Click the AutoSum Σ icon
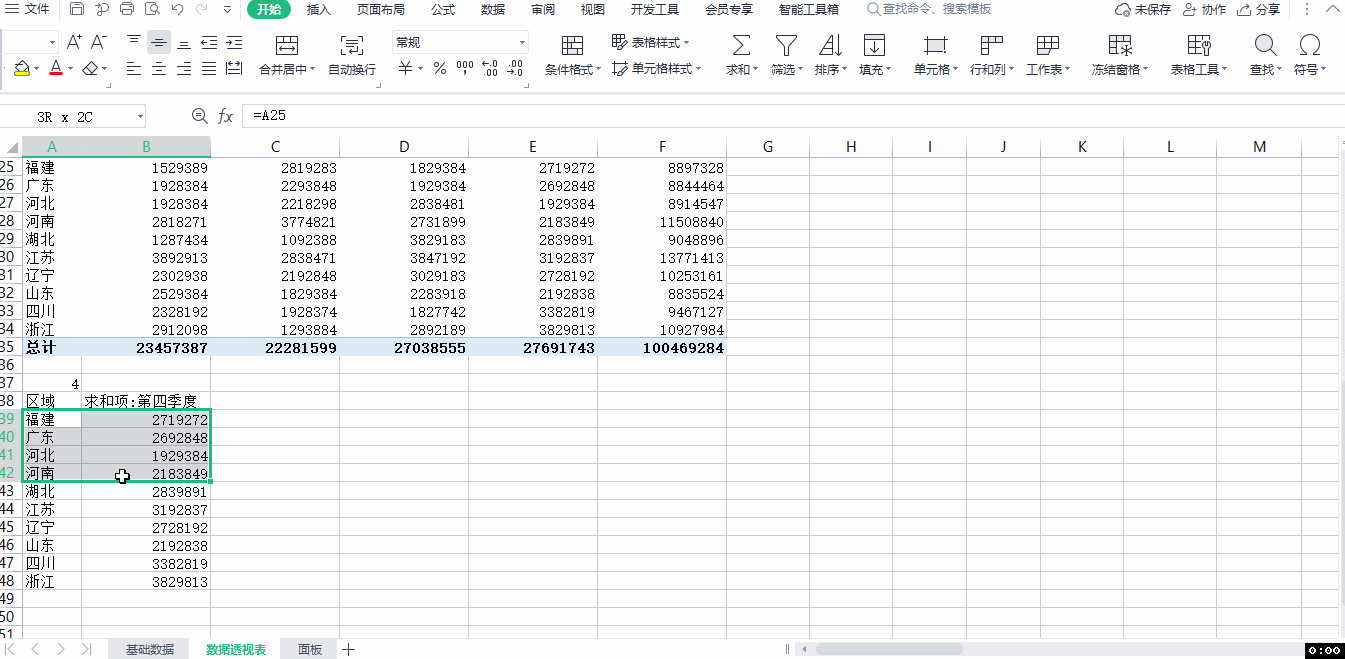Image resolution: width=1345 pixels, height=659 pixels. click(x=741, y=45)
